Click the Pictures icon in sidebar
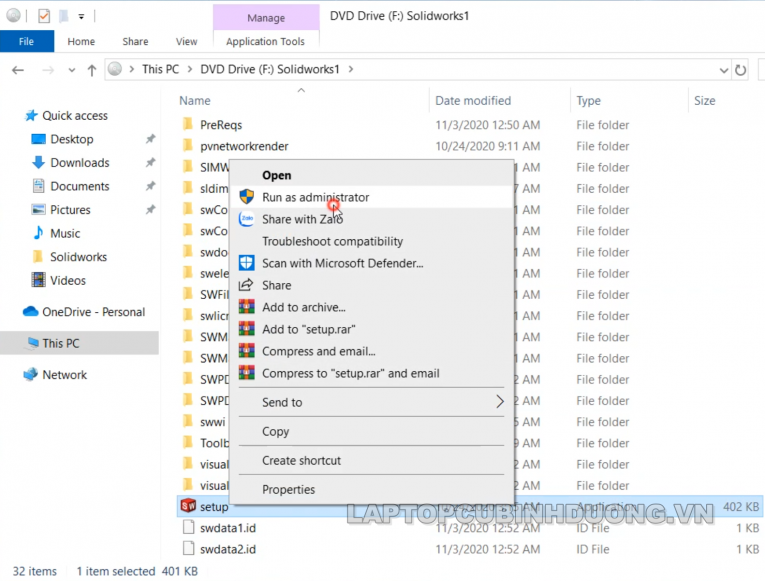Viewport: 765px width, 581px height. [38, 209]
